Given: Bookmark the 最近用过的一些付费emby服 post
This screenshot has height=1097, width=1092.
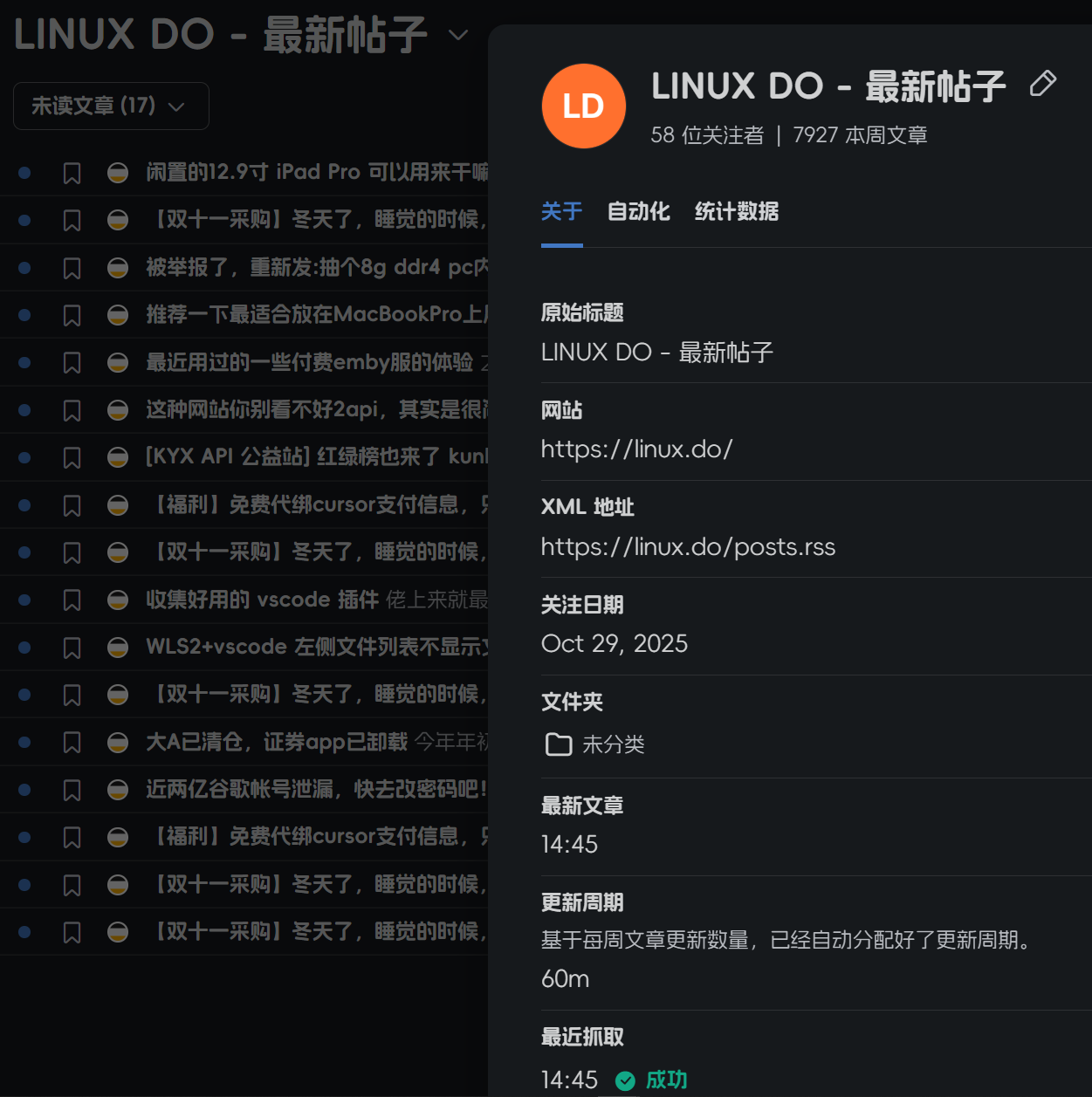Looking at the screenshot, I should pyautogui.click(x=72, y=363).
